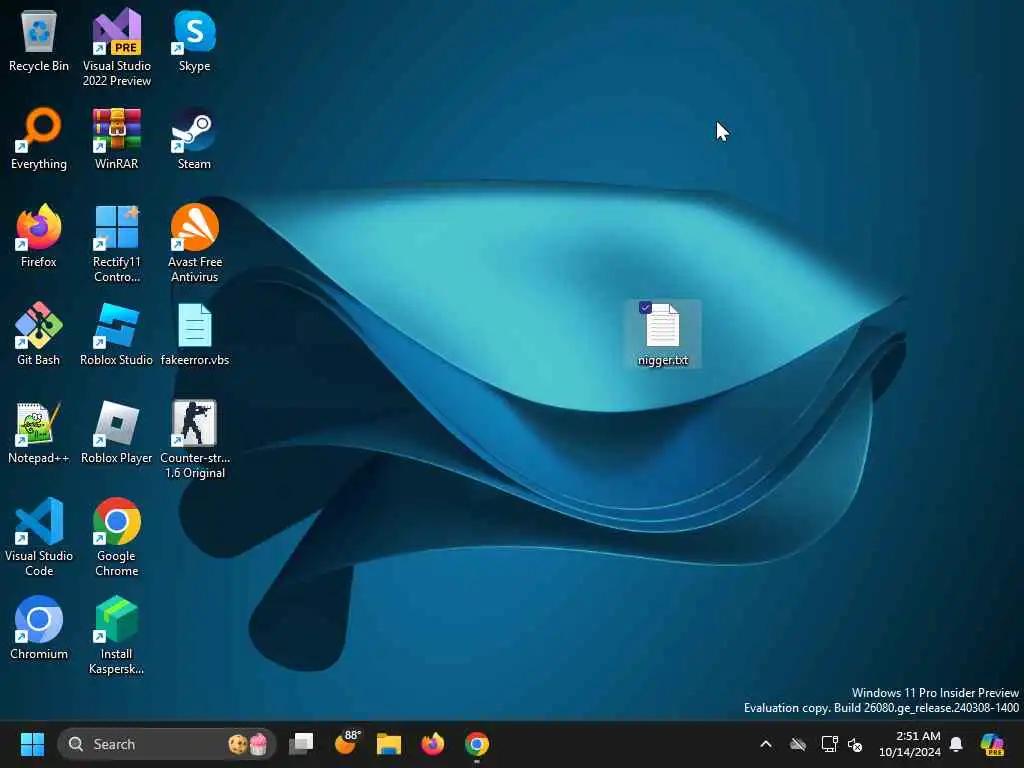The width and height of the screenshot is (1024, 768).
Task: Open File Explorer from the taskbar
Action: point(389,744)
